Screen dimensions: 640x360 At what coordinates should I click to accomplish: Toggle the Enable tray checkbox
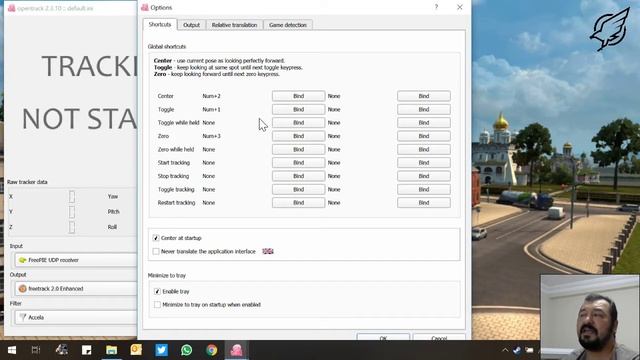click(157, 291)
